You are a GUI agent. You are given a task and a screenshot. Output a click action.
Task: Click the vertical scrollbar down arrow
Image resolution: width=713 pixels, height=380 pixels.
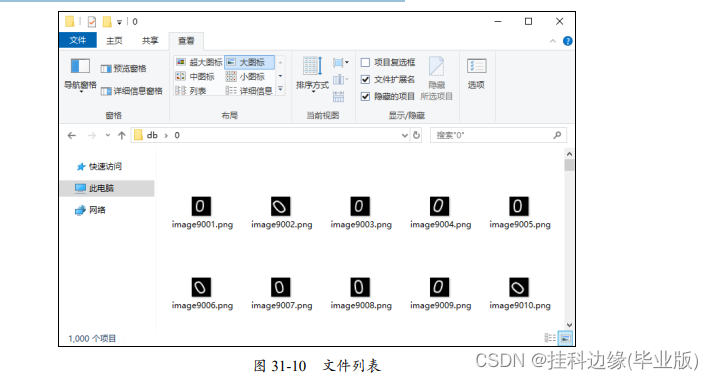click(x=569, y=325)
